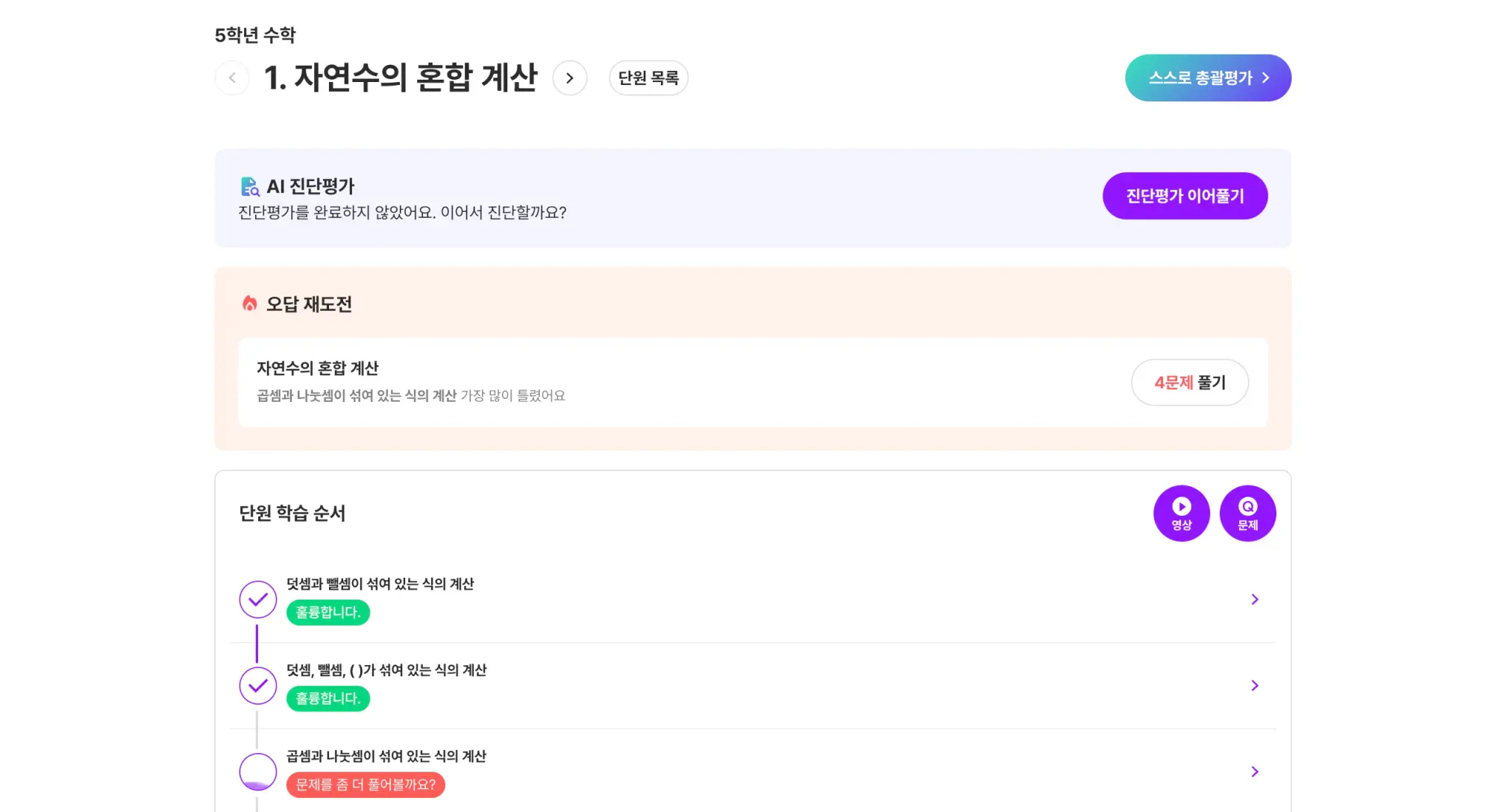Click the 훌륭합니다 badge on the first lesson
The image size is (1492, 812).
327,612
